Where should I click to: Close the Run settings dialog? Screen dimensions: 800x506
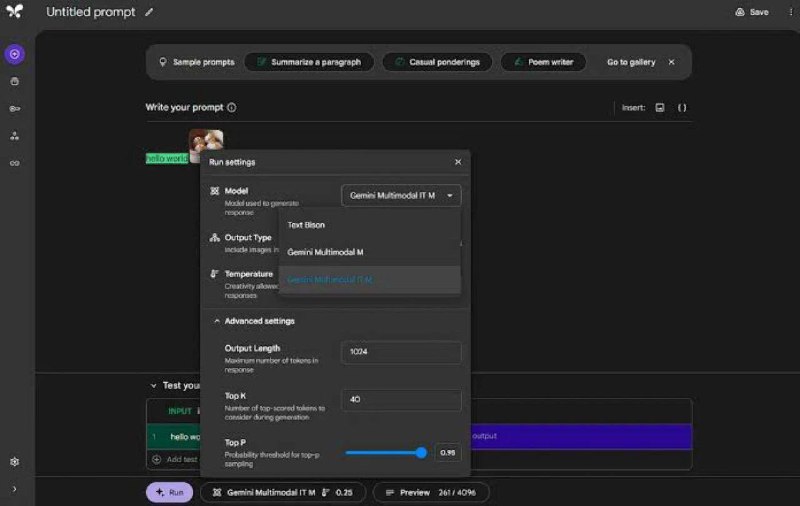pyautogui.click(x=458, y=162)
